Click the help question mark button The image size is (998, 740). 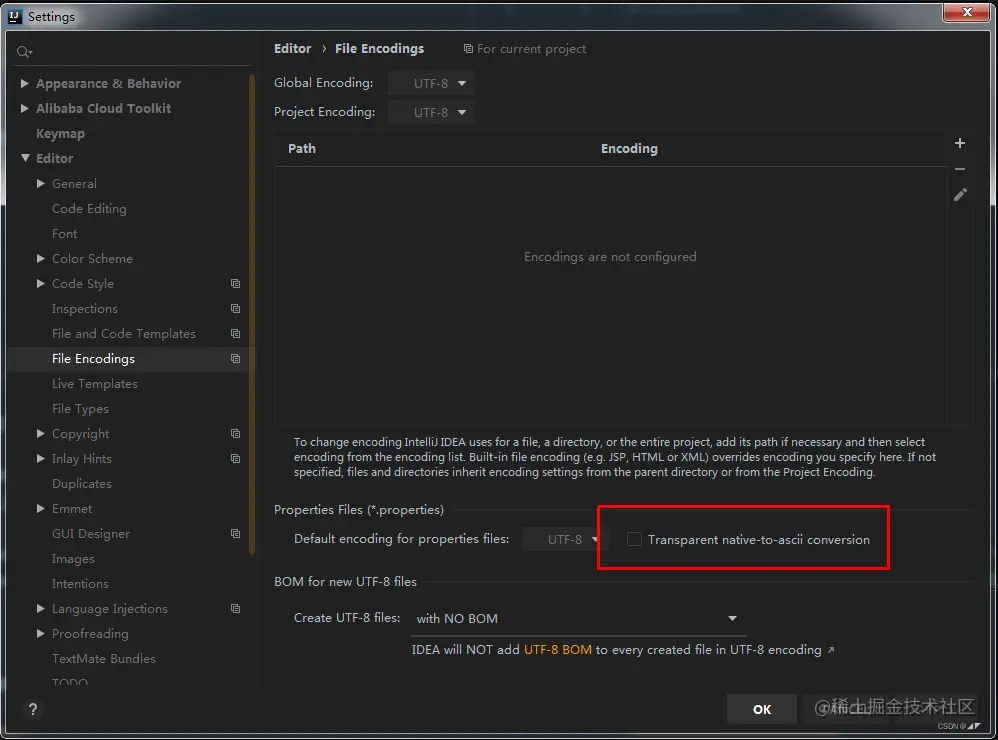click(33, 709)
